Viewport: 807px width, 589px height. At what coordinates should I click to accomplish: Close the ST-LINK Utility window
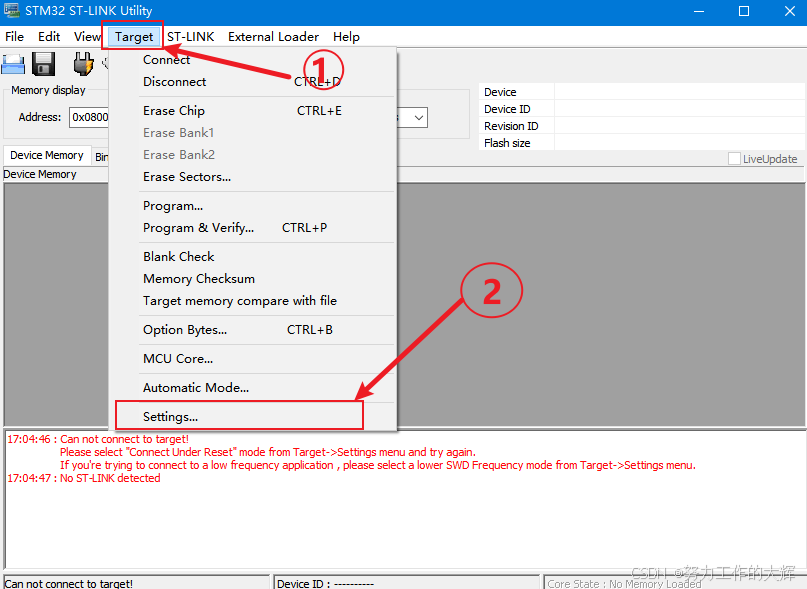point(790,11)
